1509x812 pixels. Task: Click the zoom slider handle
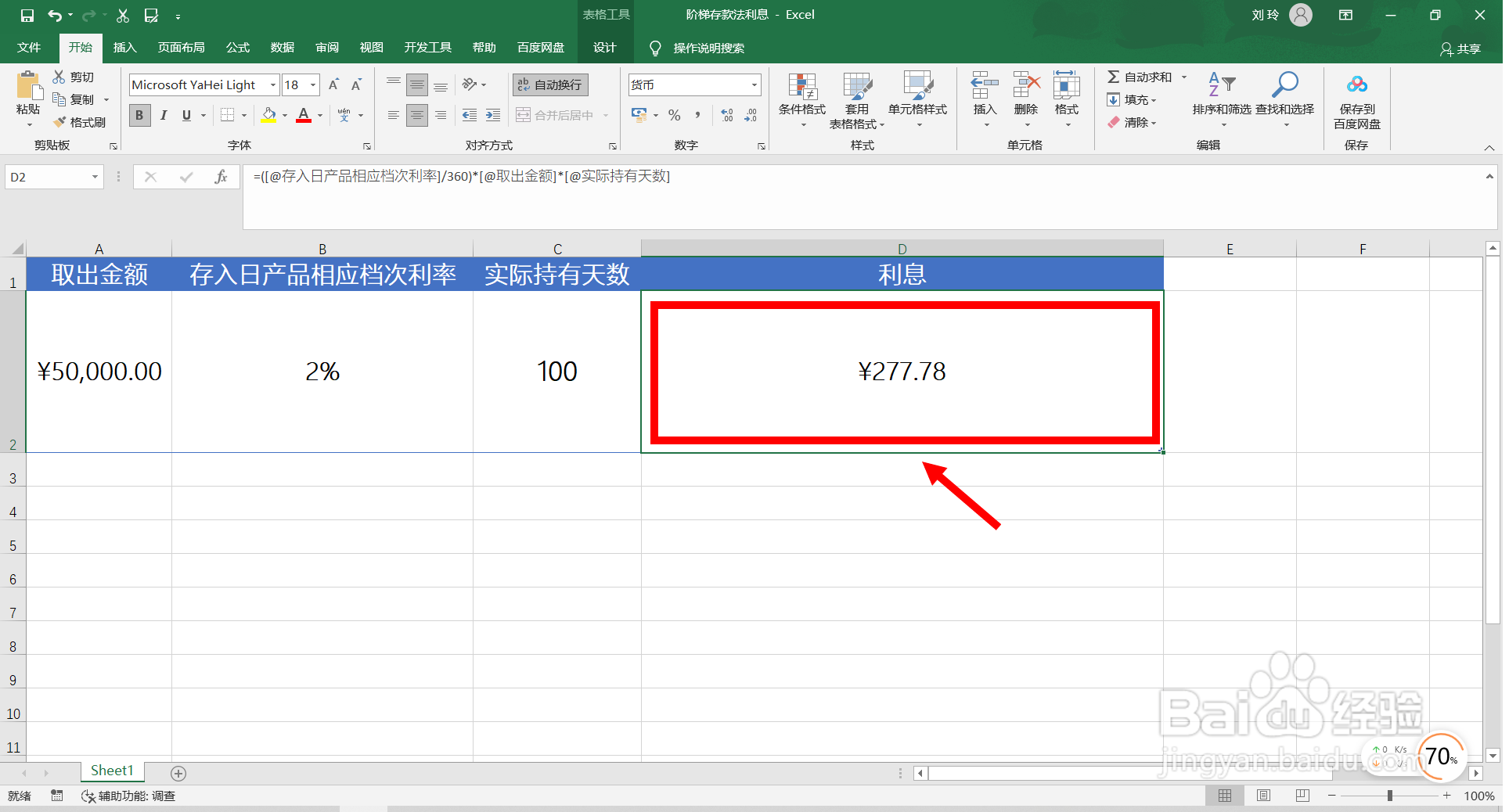(x=1390, y=796)
